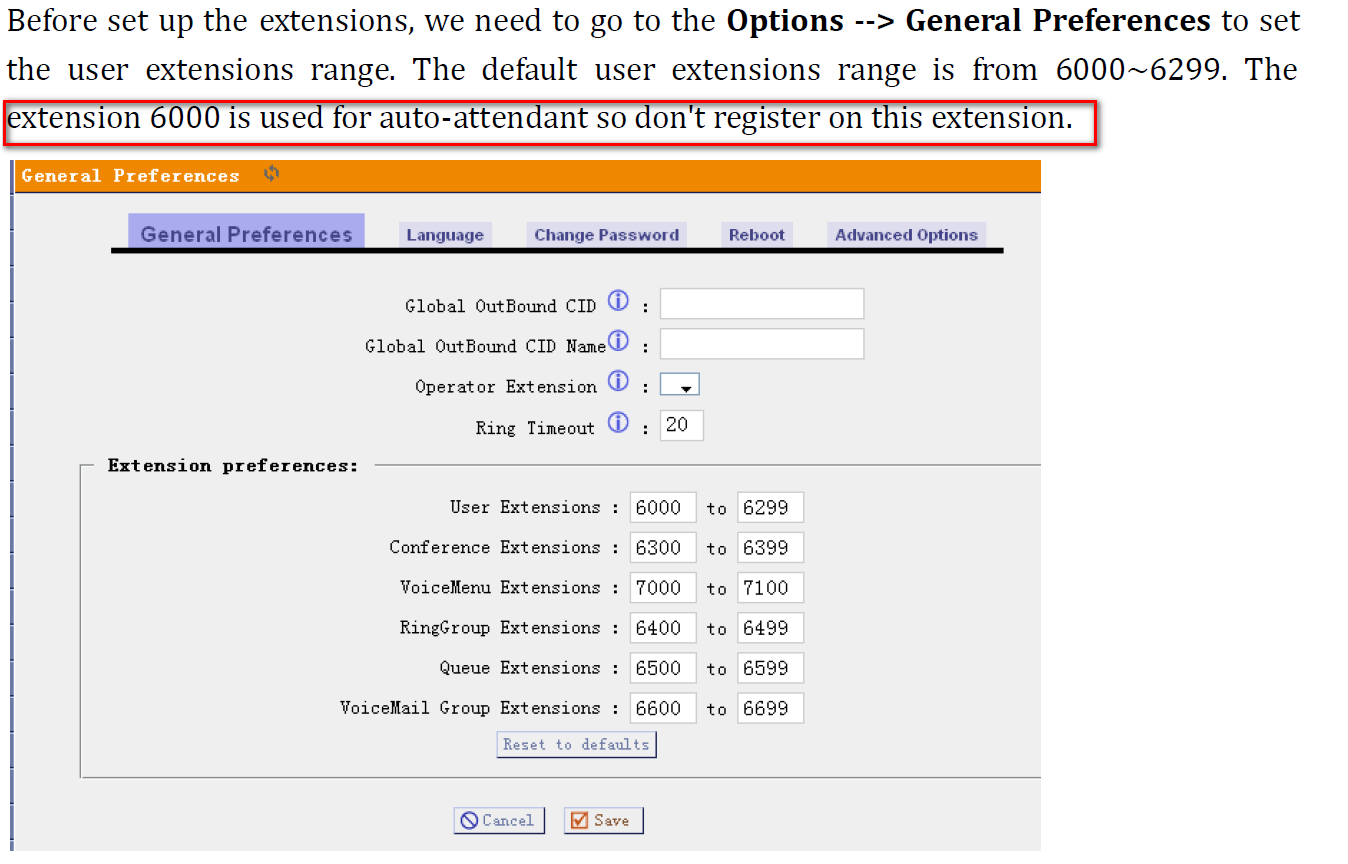Select the Reboot tab

coord(757,235)
